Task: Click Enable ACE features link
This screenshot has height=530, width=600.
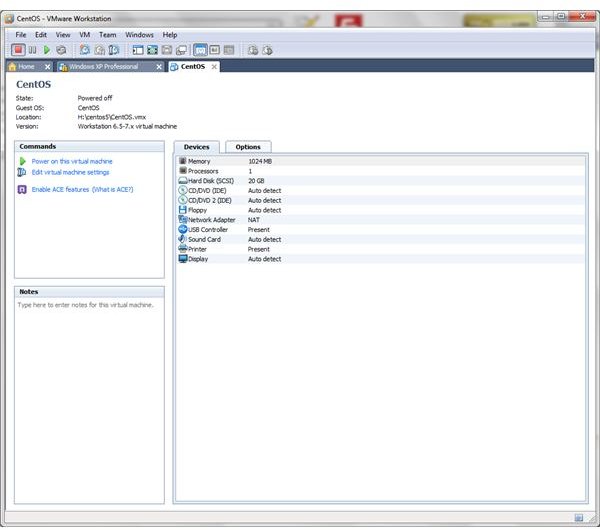Action: point(60,189)
